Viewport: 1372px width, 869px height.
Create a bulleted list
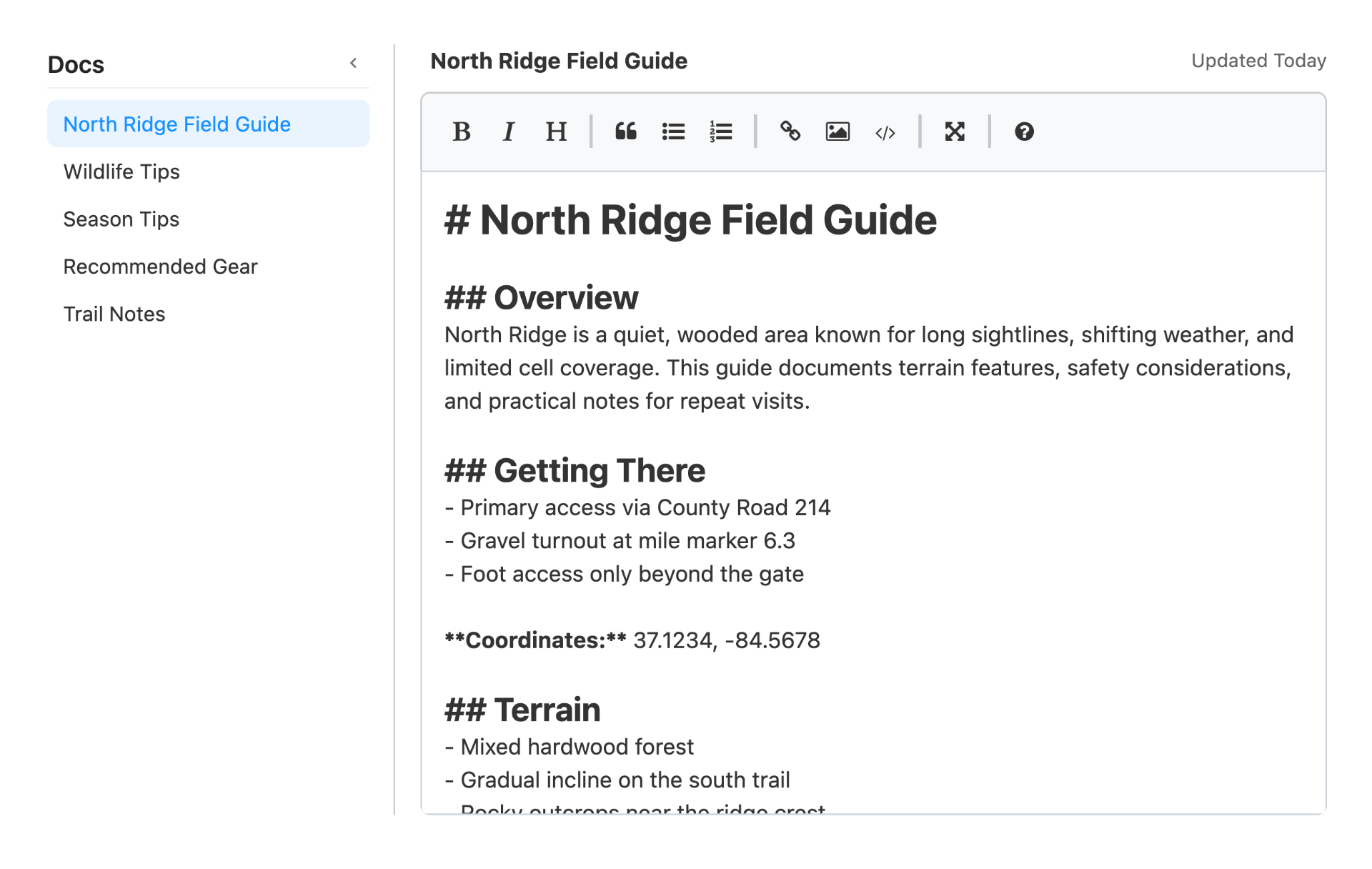pyautogui.click(x=673, y=131)
